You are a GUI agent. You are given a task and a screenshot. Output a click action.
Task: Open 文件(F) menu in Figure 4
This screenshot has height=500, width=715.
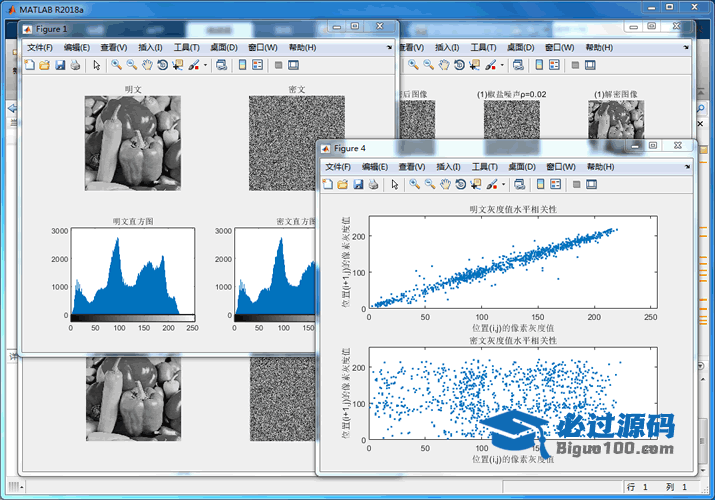pos(338,167)
